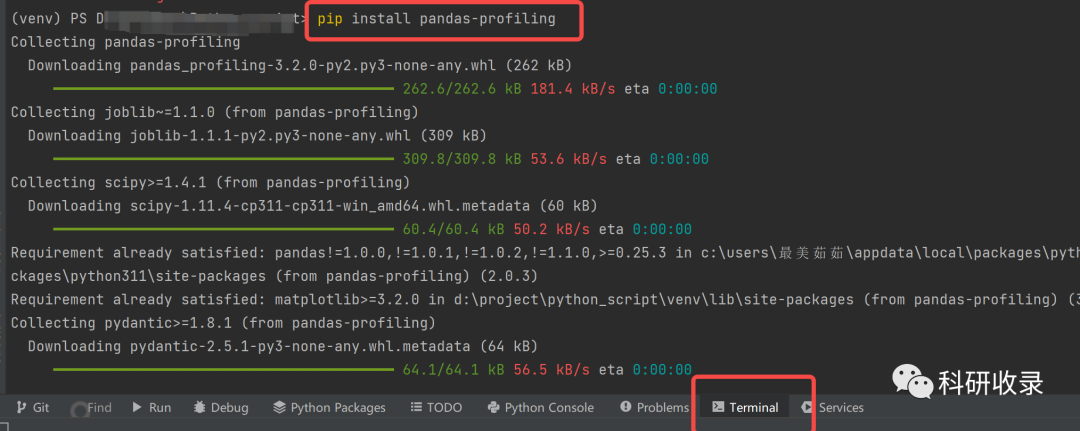Click the Python Console snake icon

(x=493, y=408)
